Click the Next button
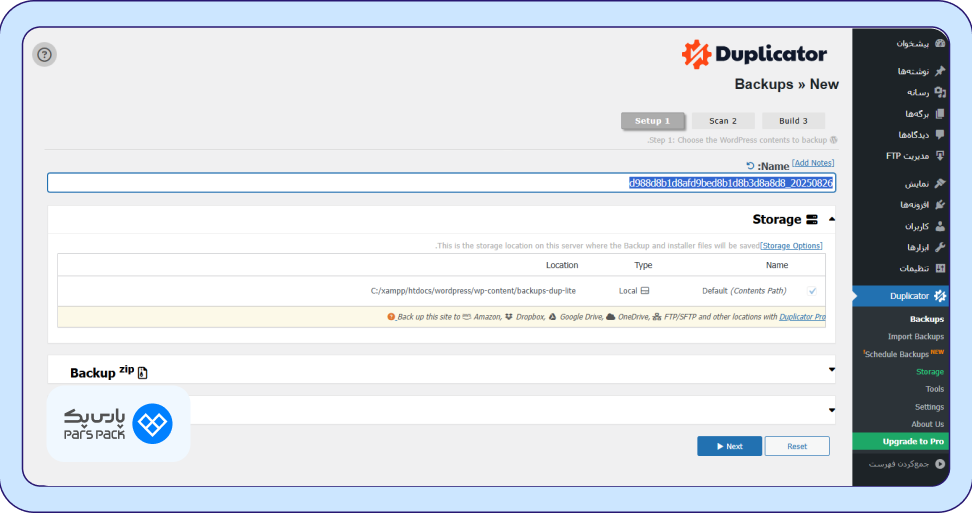This screenshot has width=972, height=513. pos(729,446)
